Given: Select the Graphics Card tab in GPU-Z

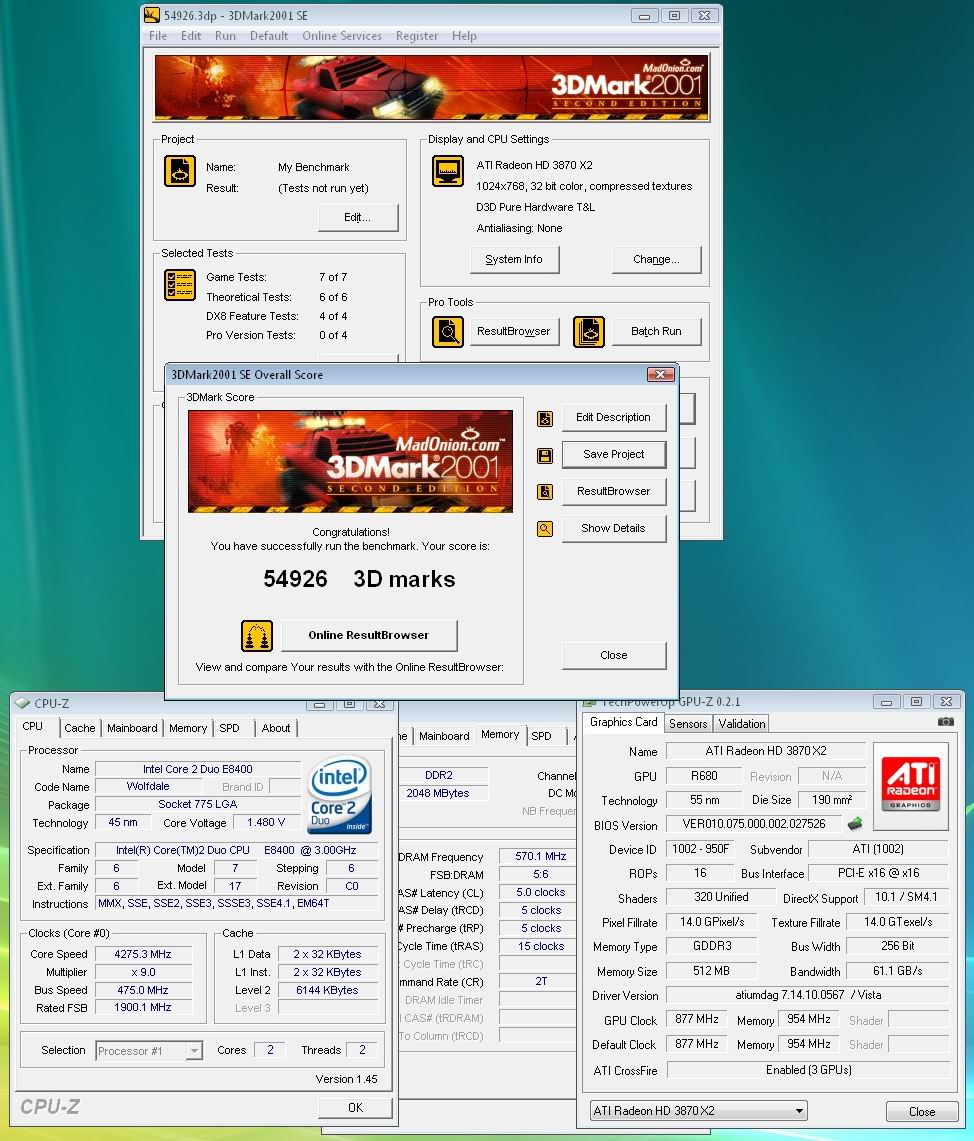Looking at the screenshot, I should click(x=623, y=722).
